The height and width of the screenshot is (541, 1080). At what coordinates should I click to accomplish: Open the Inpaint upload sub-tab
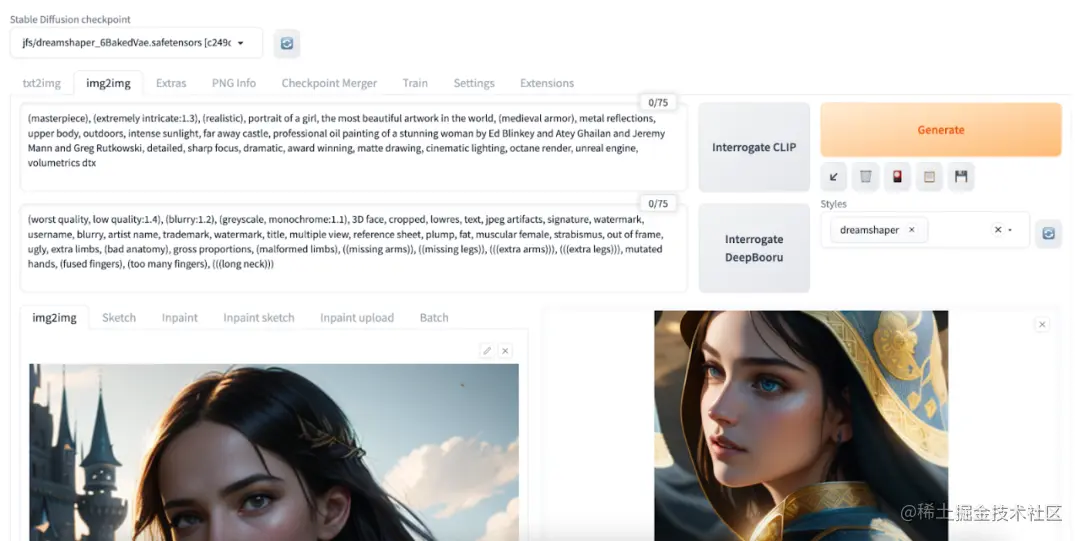(x=357, y=318)
